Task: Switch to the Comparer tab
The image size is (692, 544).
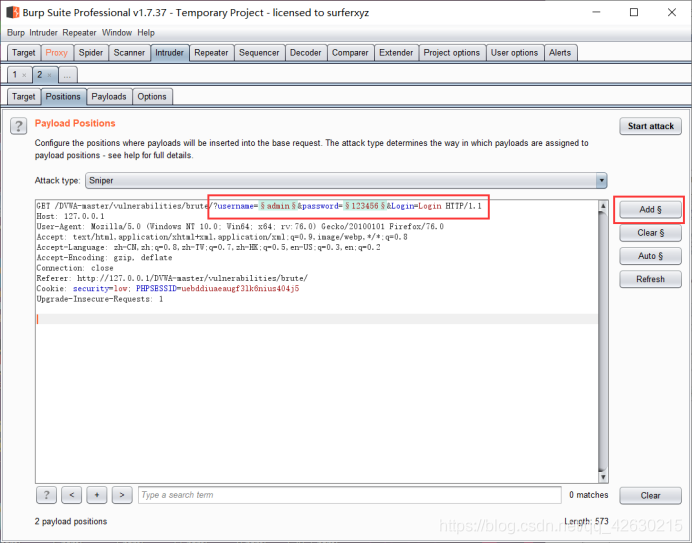Action: pyautogui.click(x=350, y=53)
